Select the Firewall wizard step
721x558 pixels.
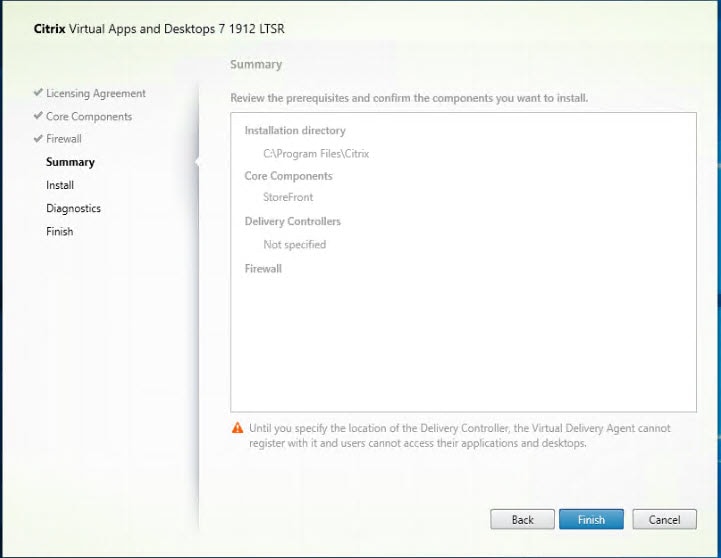(x=63, y=139)
